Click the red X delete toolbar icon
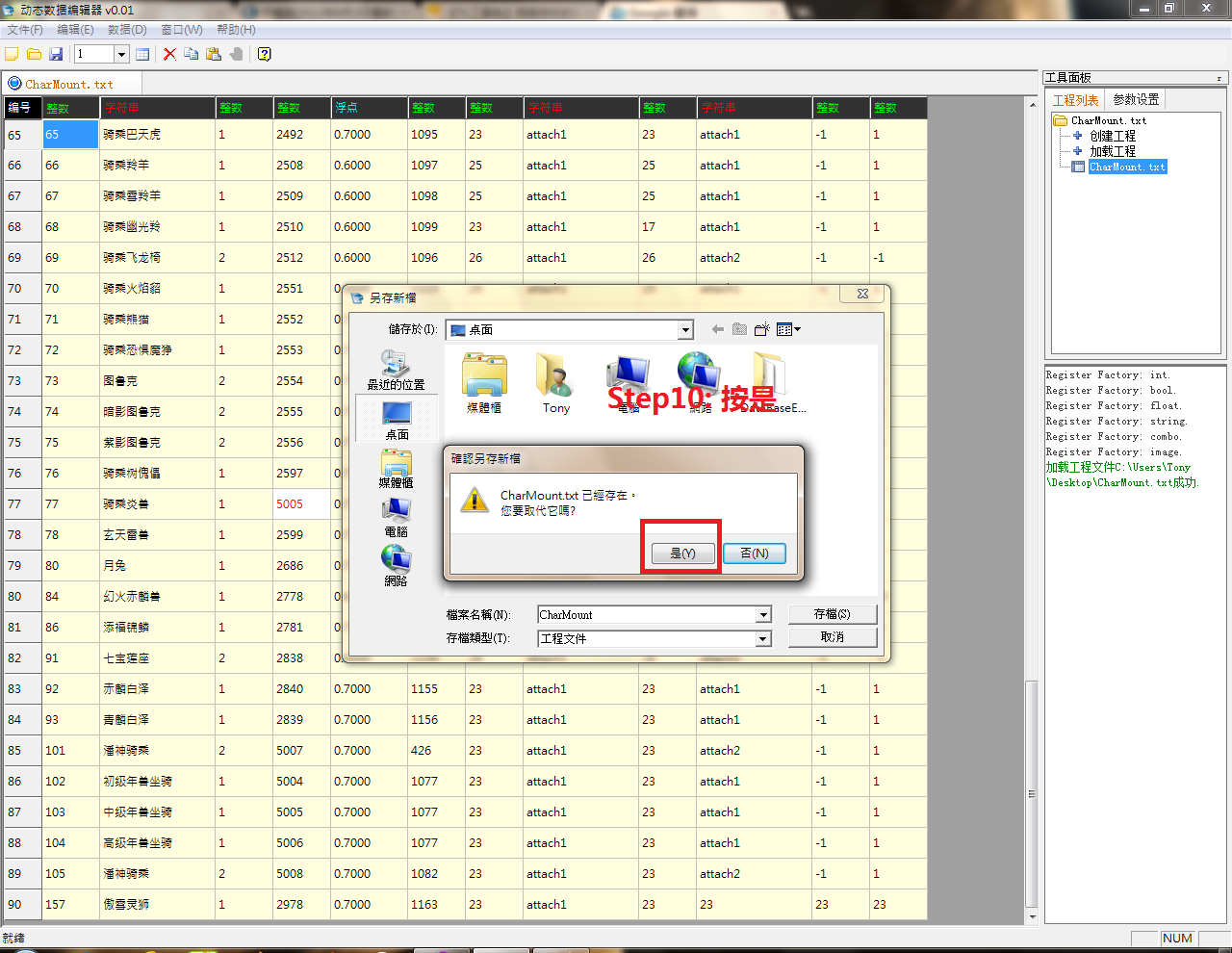Screen dimensions: 1232x953 169,54
